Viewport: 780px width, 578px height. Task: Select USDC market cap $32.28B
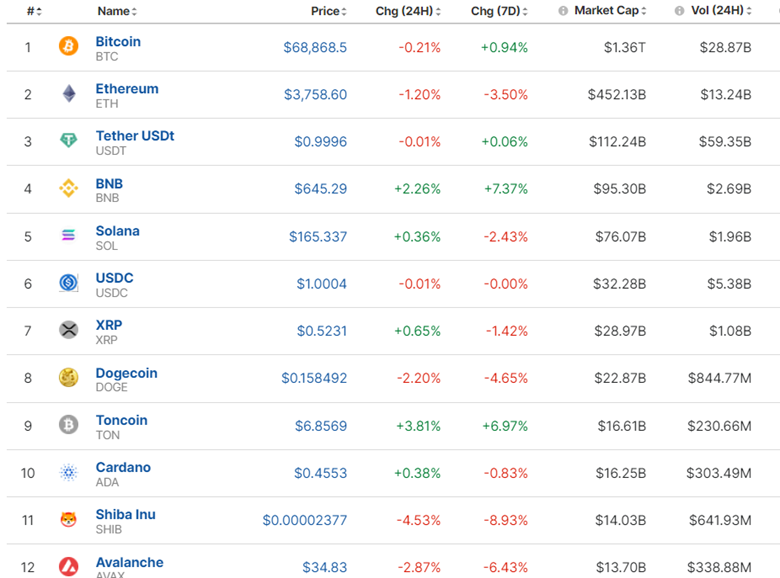click(x=619, y=284)
